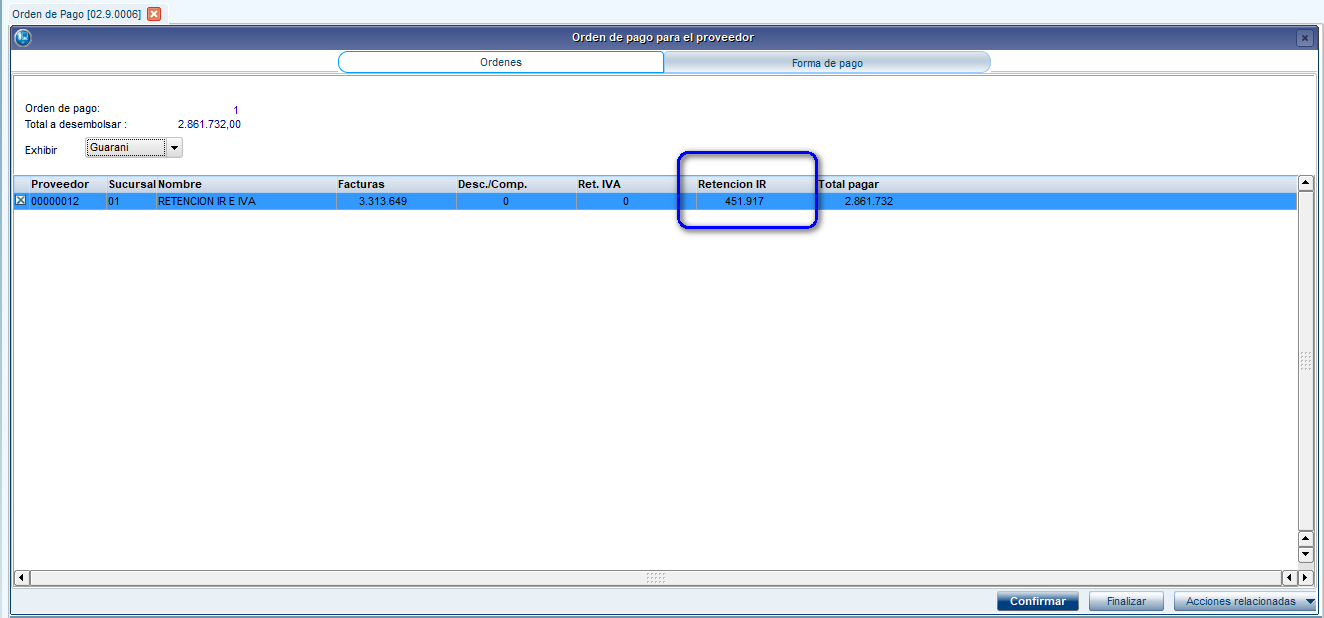Viewport: 1324px width, 618px height.
Task: Click the Retencion IR value 451.917
Action: tap(745, 201)
